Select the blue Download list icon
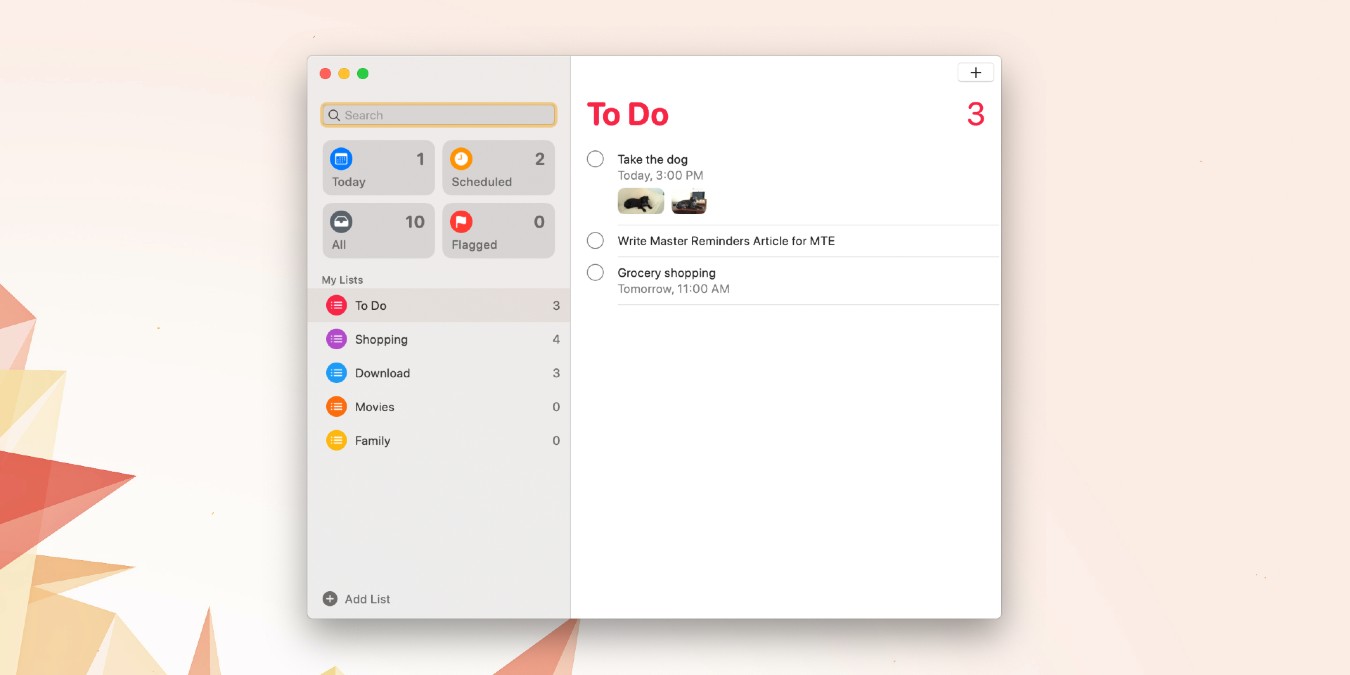Screen dimensions: 1350x675 [336, 372]
